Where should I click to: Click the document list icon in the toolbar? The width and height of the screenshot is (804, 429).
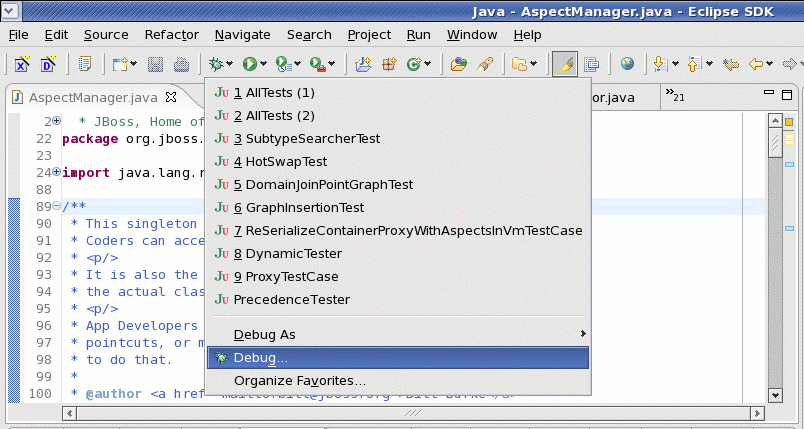point(85,65)
